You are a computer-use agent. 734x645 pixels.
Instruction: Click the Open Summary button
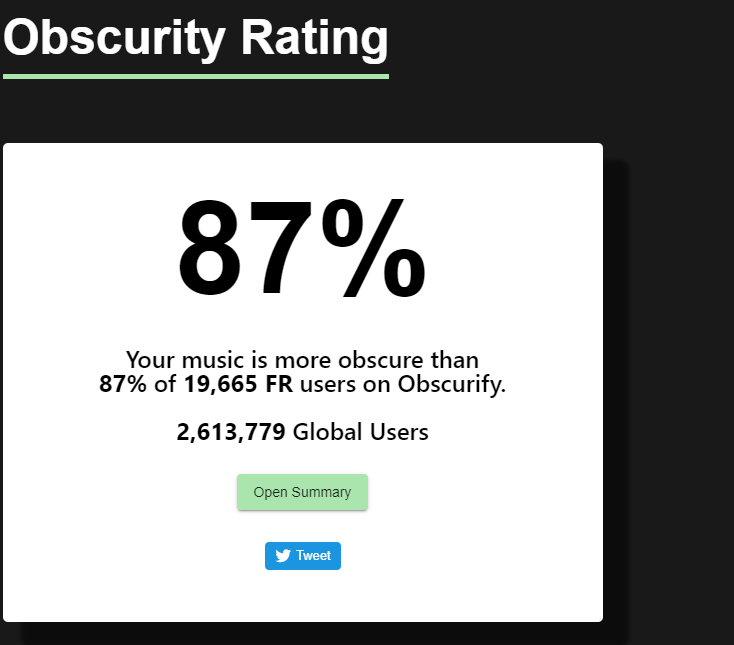point(302,492)
